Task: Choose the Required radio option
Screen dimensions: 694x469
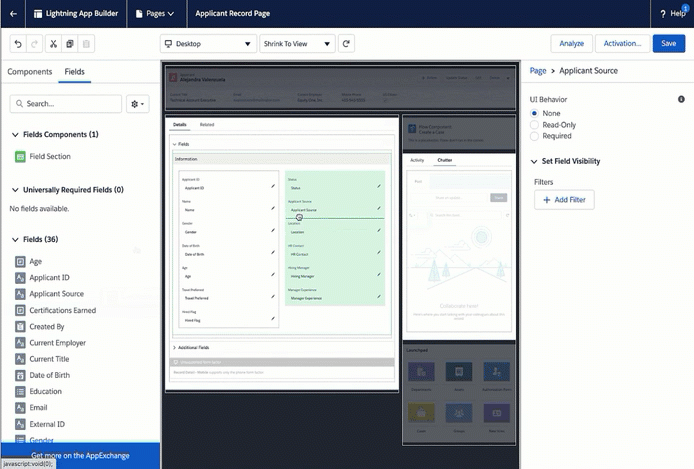Action: (x=535, y=137)
